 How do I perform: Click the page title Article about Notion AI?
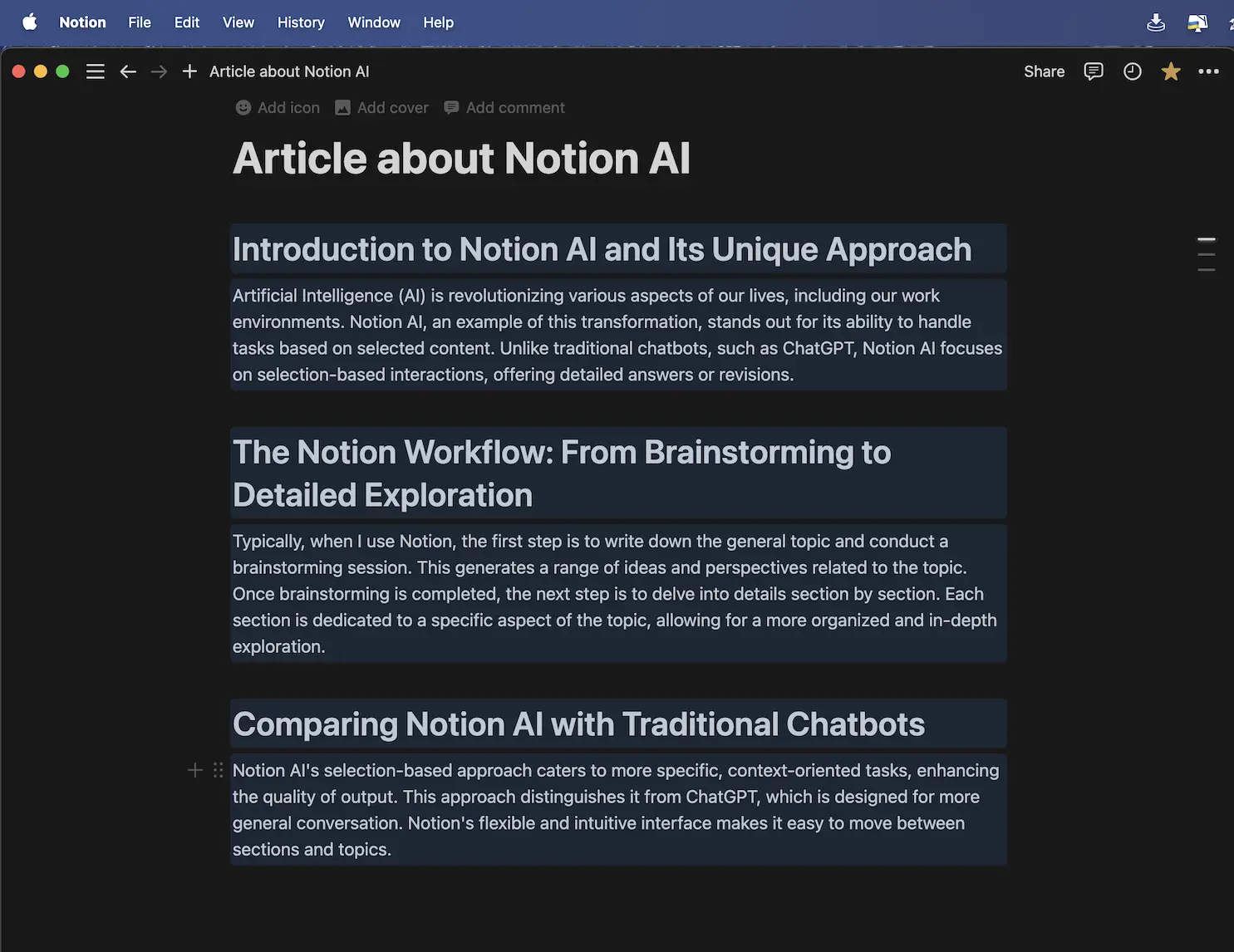461,158
